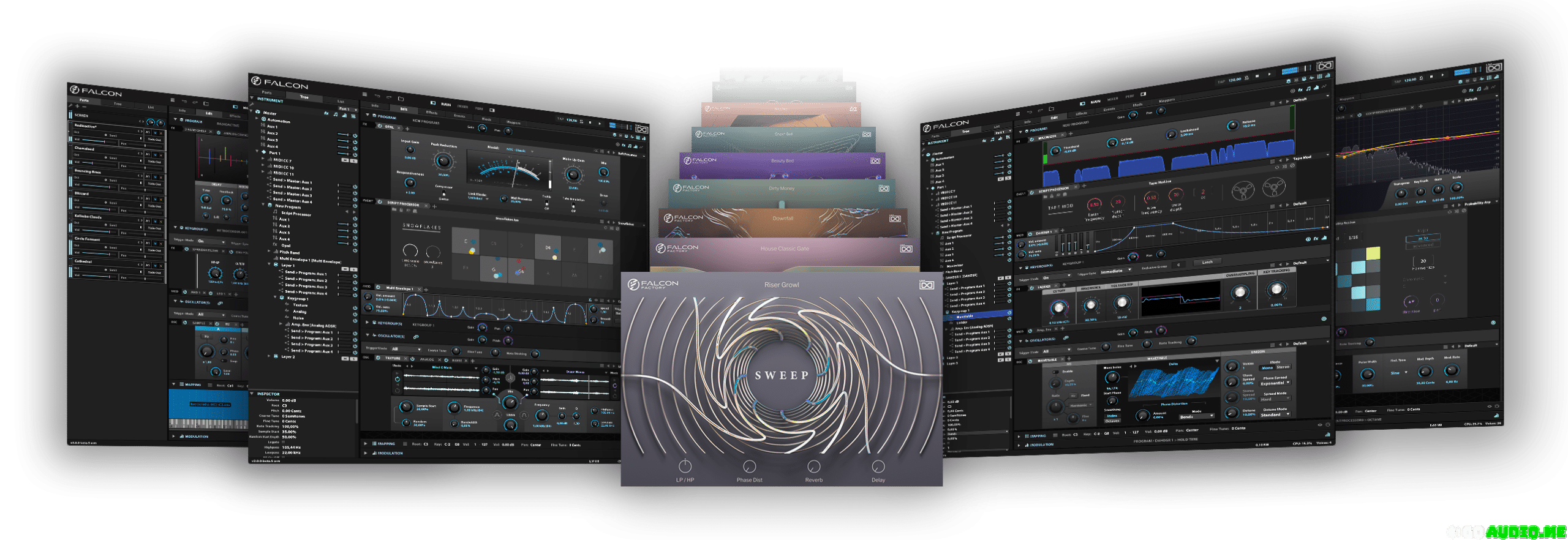Collapse Part 1 tree node in Opal window
The height and width of the screenshot is (540, 1568).
pos(257,151)
